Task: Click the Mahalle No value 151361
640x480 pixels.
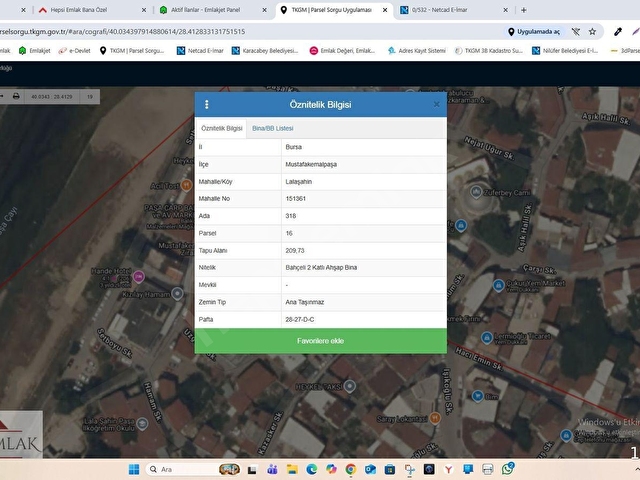Action: click(x=296, y=199)
